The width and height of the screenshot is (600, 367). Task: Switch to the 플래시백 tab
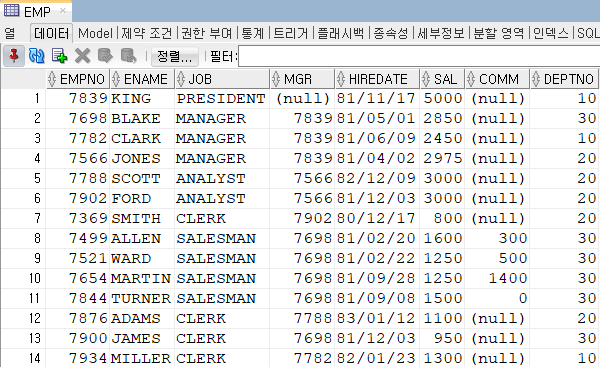click(341, 34)
